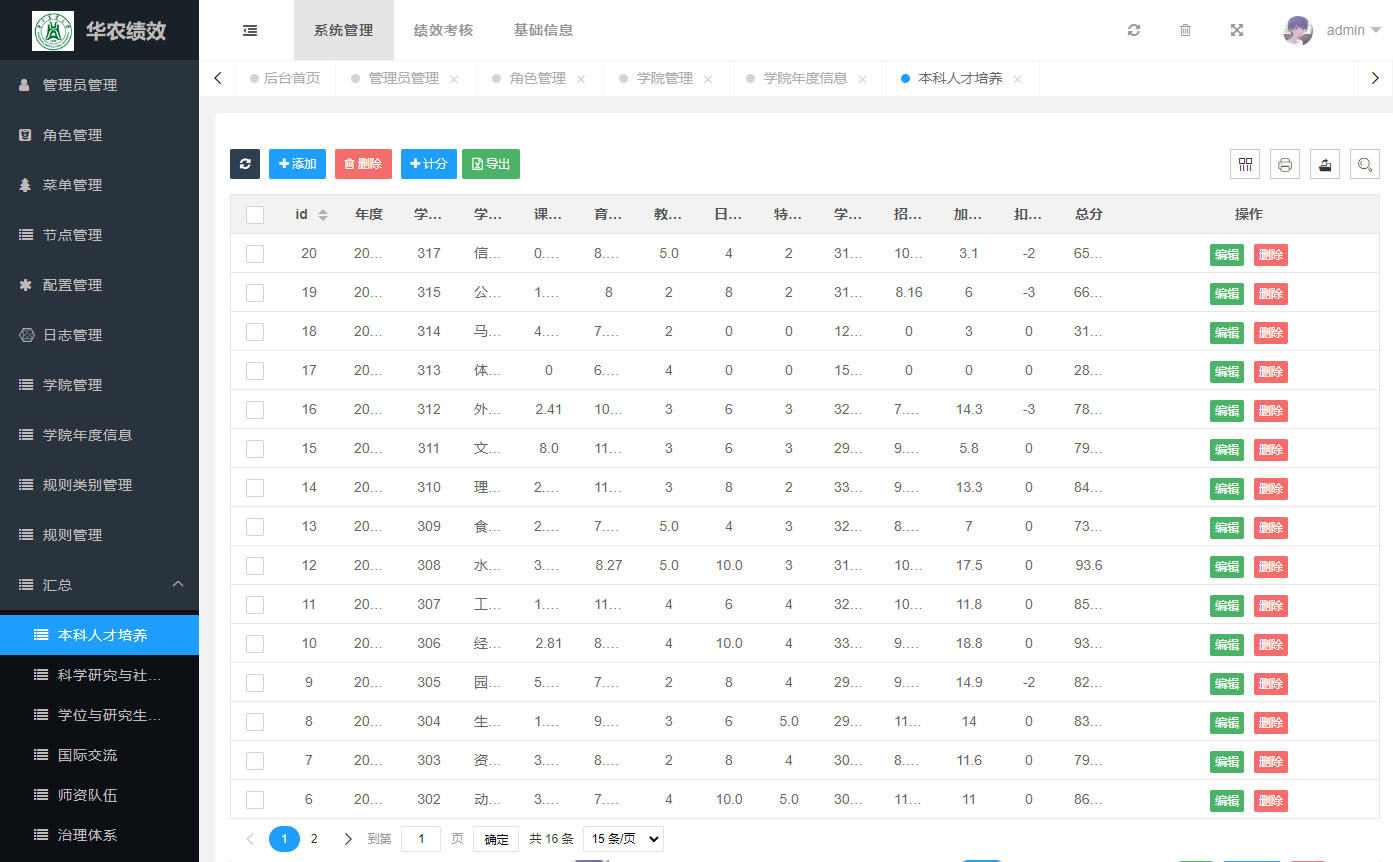Collapse the sidebar with the menu fold icon
Screen dimensions: 1393x862
tap(250, 30)
